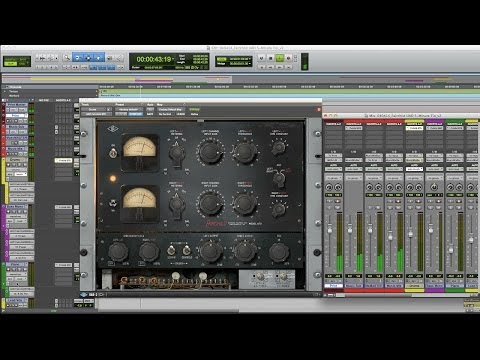
Task: Flip the lower toggle switch beside the right VU meter
Action: (113, 203)
